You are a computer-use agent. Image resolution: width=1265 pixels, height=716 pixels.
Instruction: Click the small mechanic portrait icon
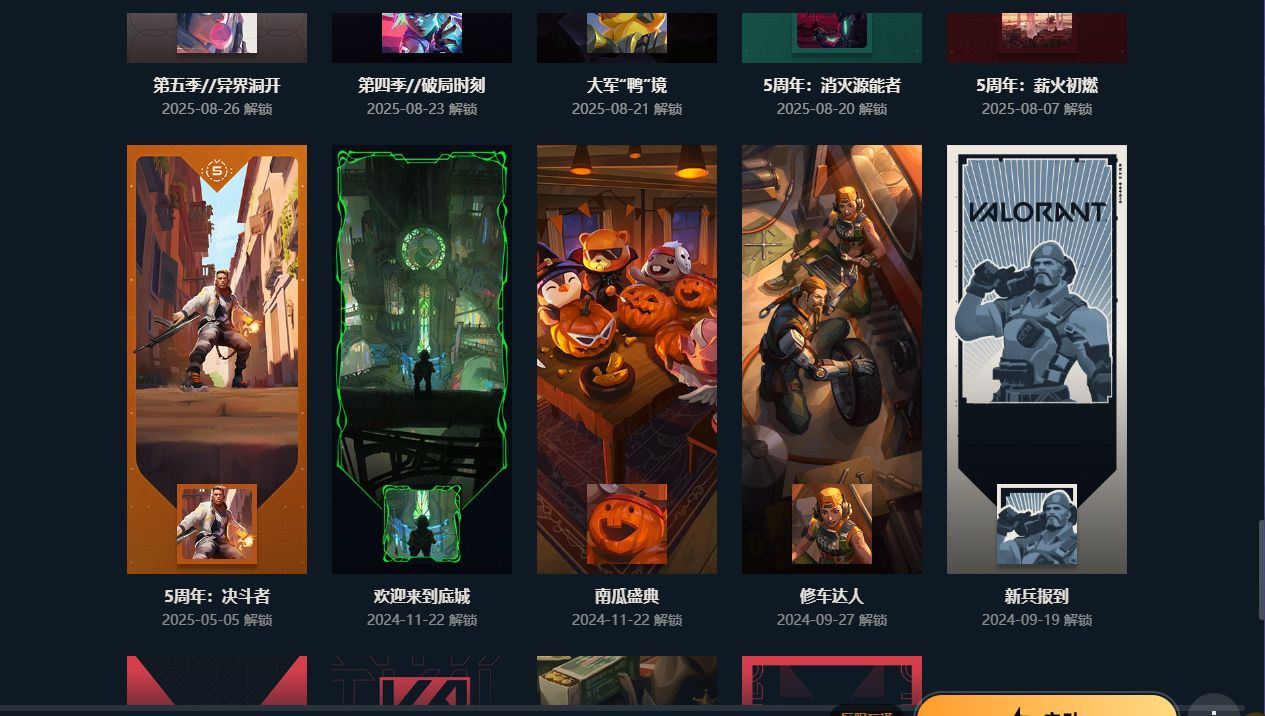pos(832,524)
